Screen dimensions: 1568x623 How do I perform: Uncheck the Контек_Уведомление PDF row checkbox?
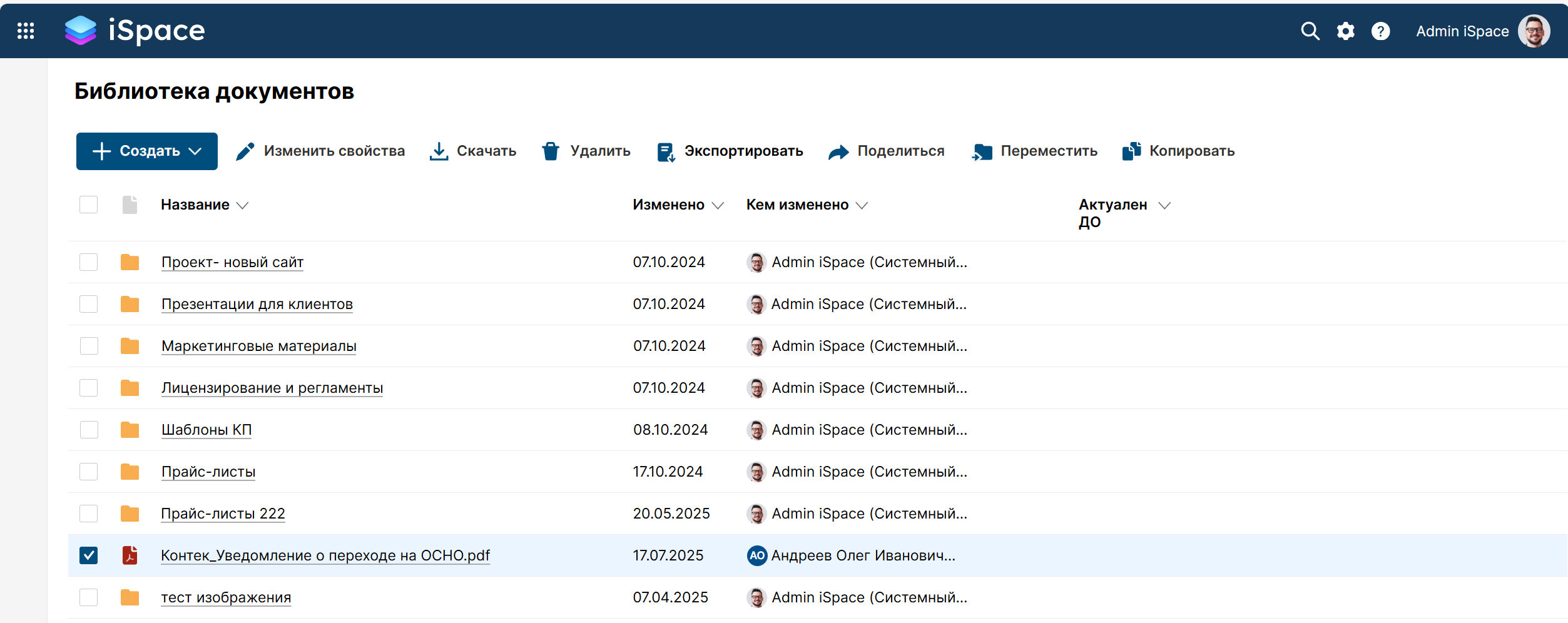tap(89, 555)
